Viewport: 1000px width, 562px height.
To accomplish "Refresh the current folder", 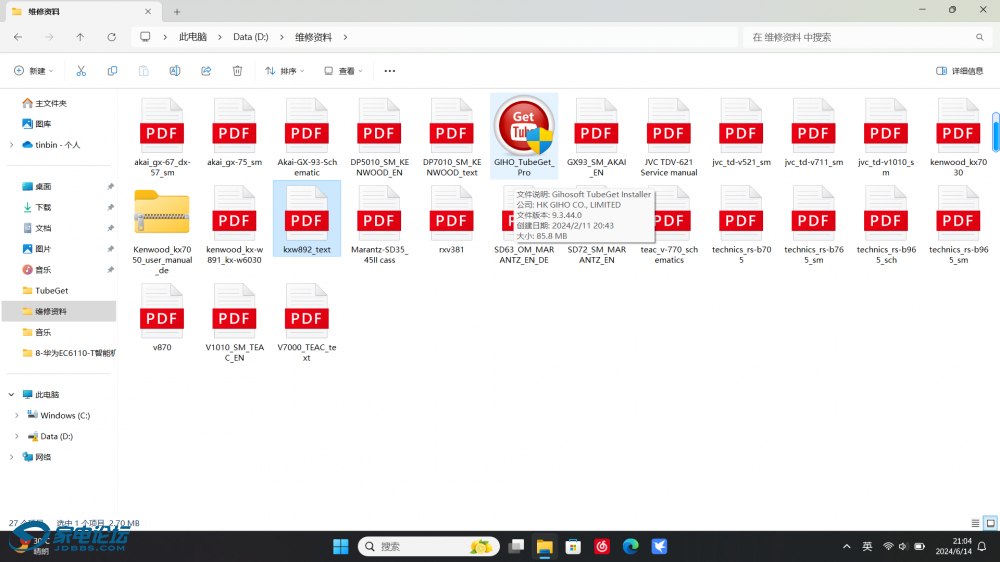I will (112, 37).
